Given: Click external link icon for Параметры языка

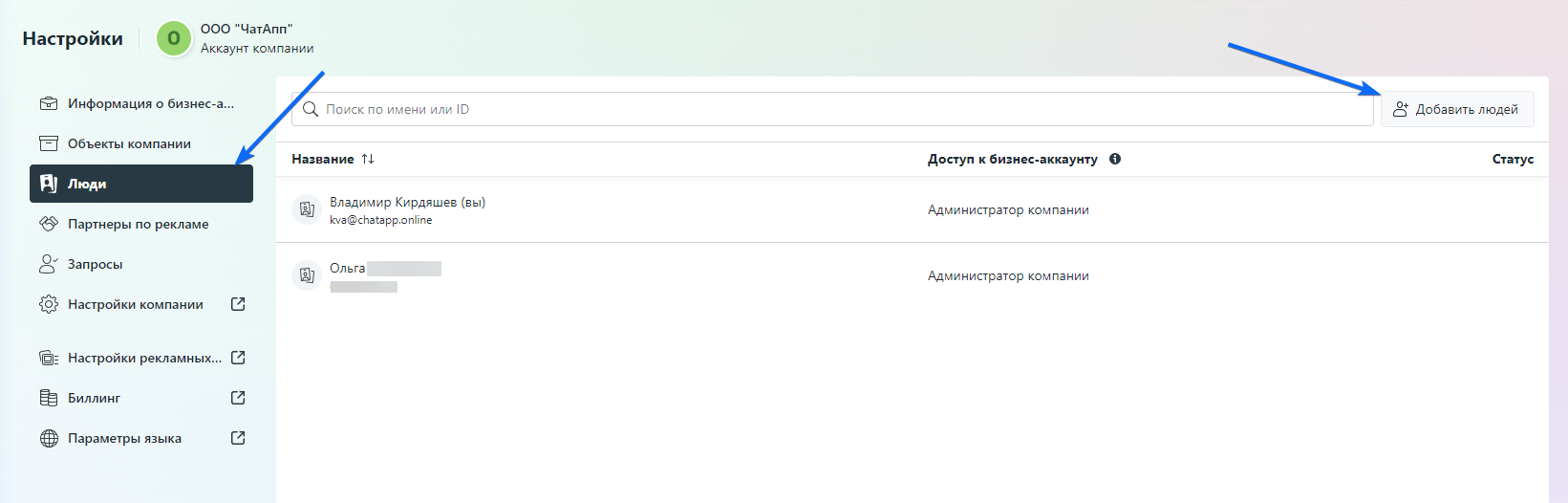Looking at the screenshot, I should pos(238,438).
